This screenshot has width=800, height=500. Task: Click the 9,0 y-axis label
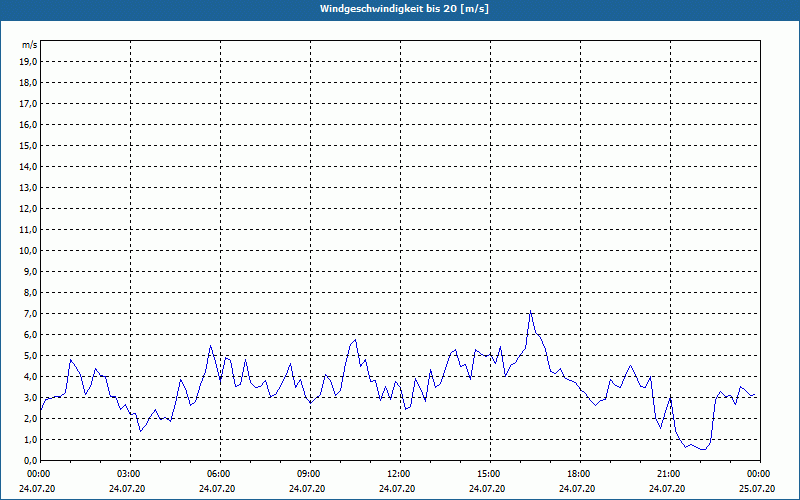pyautogui.click(x=30, y=271)
